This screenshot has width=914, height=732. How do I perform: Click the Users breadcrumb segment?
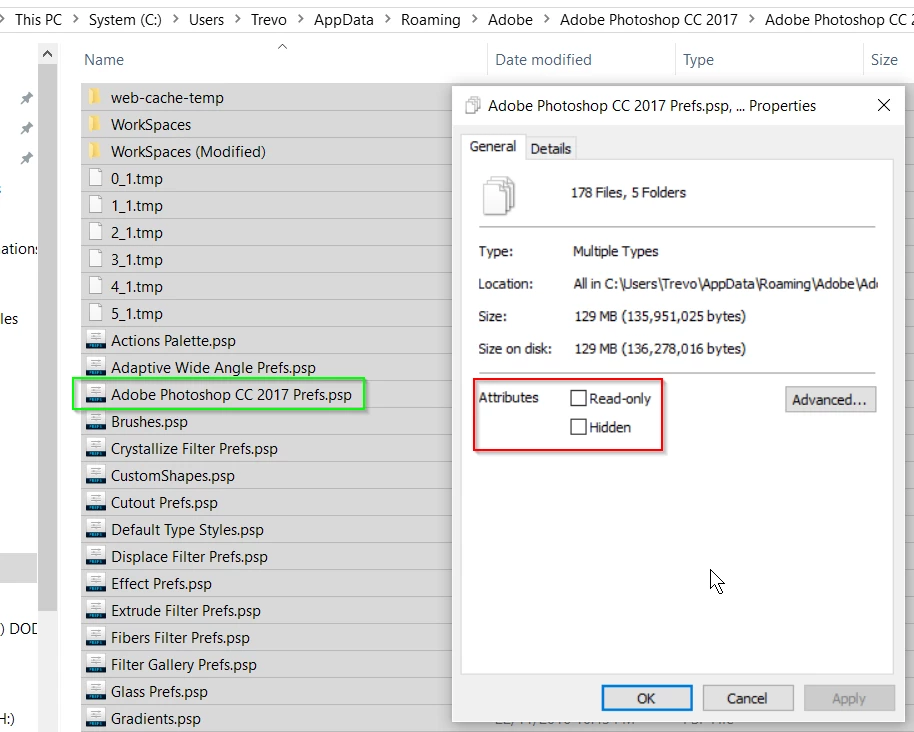pyautogui.click(x=206, y=19)
